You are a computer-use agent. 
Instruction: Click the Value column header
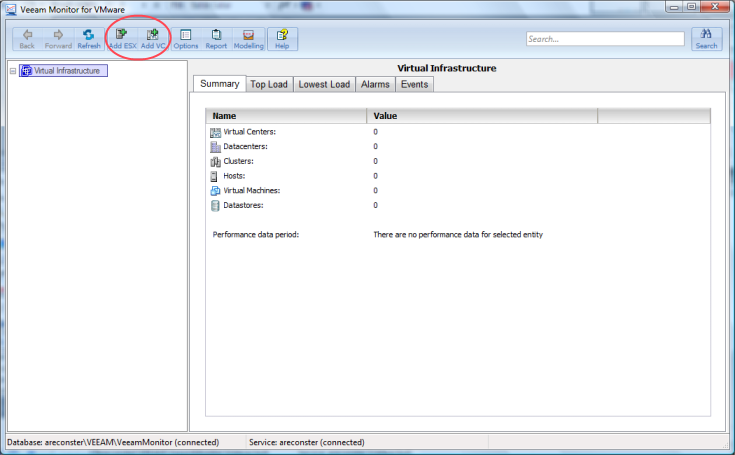pos(480,116)
